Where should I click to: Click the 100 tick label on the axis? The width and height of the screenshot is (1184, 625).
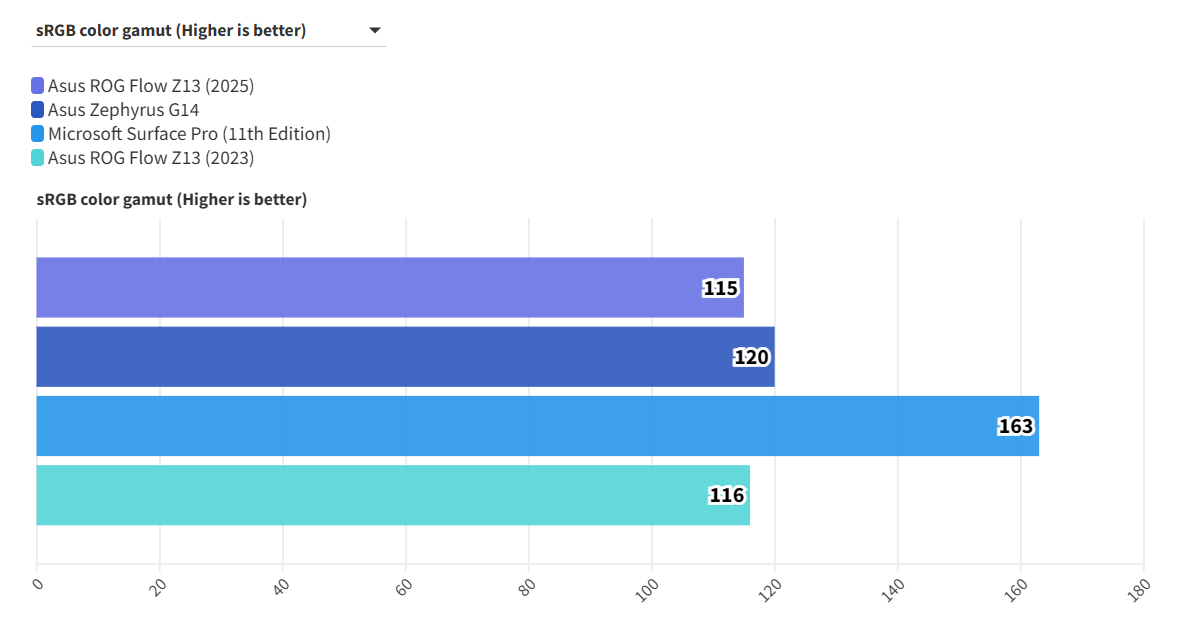click(647, 589)
